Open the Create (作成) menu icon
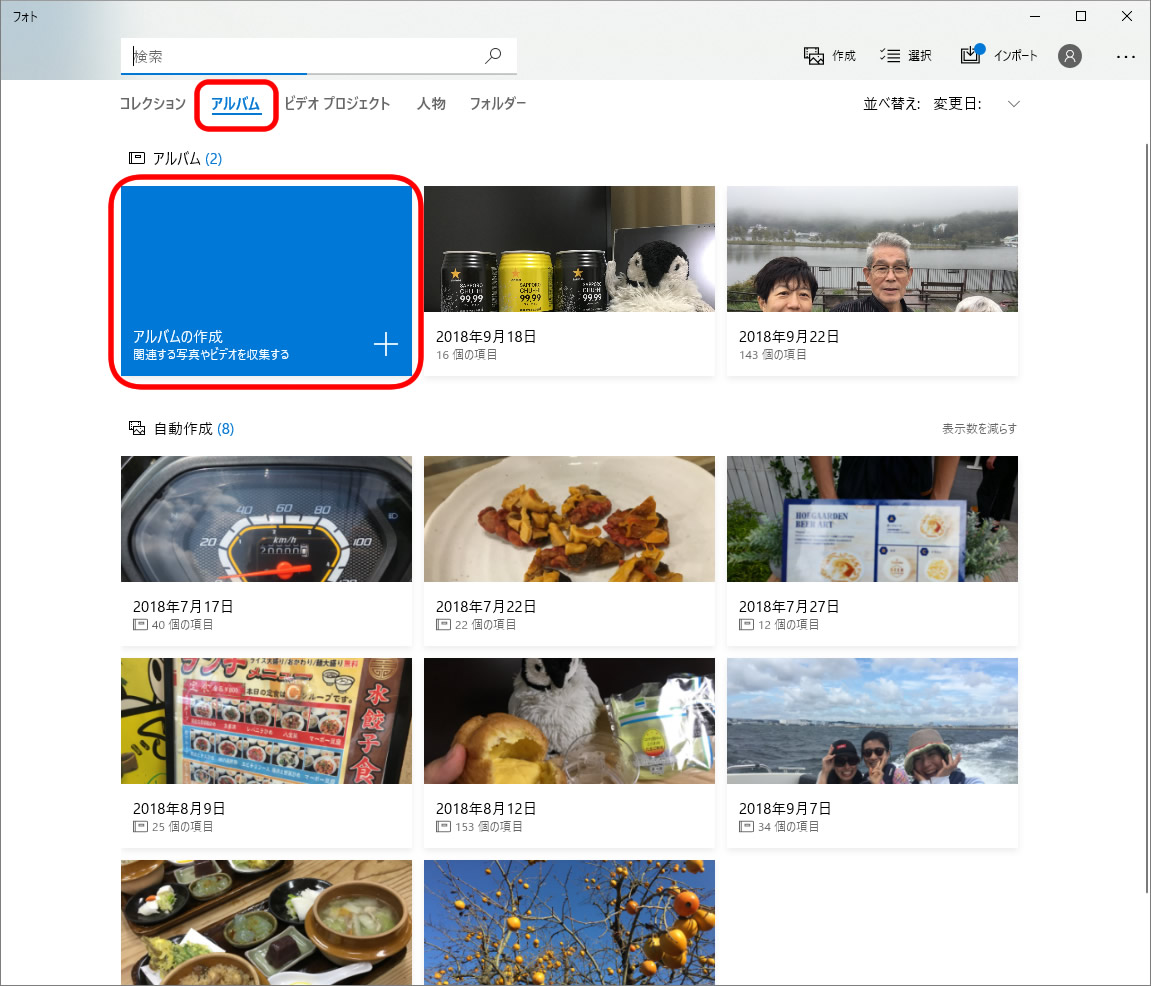 pos(814,56)
